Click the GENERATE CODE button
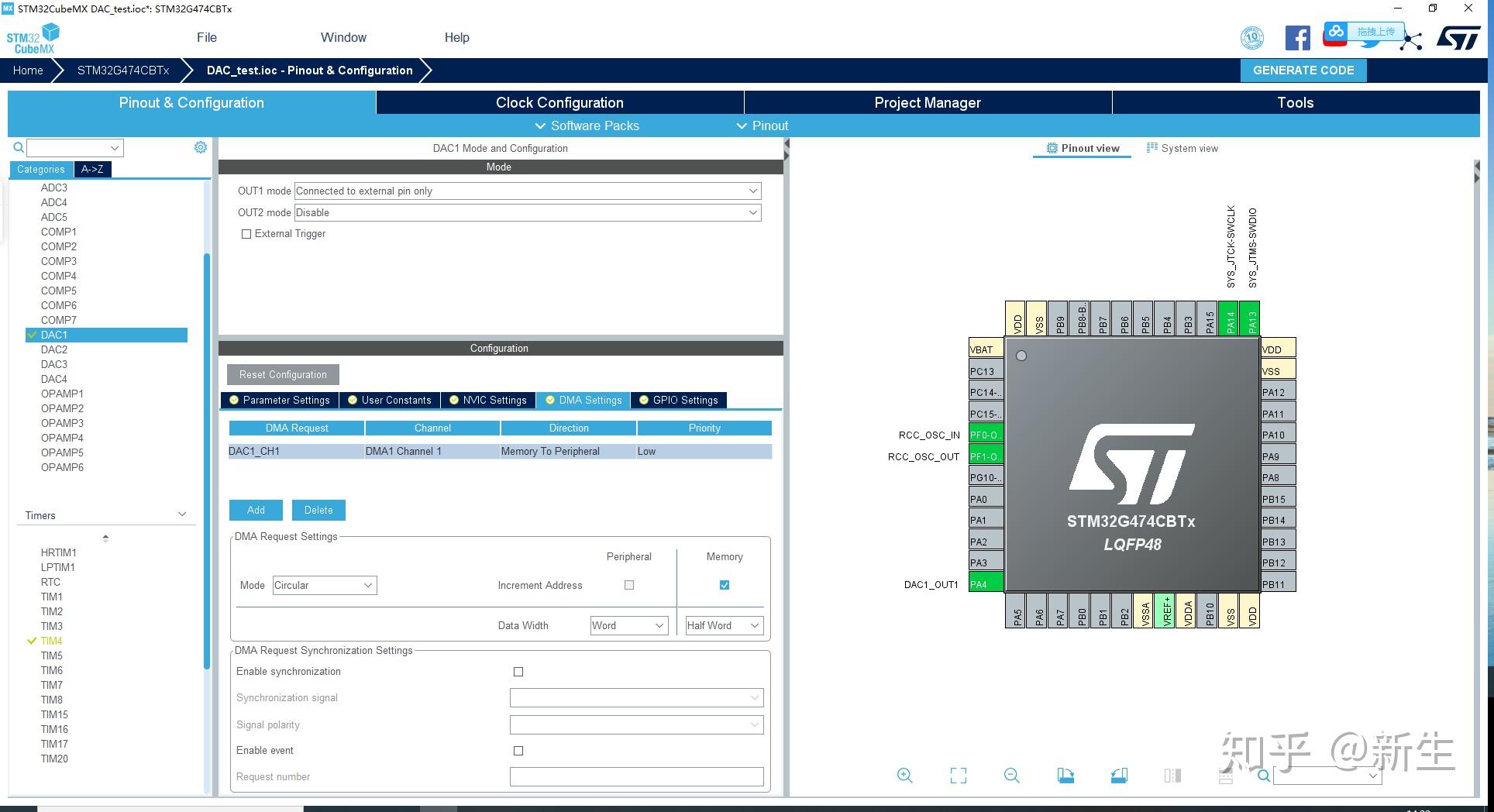The height and width of the screenshot is (812, 1494). tap(1303, 70)
